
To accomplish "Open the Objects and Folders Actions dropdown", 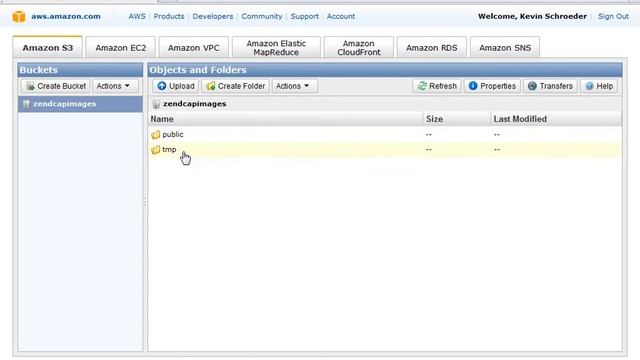I will [294, 86].
